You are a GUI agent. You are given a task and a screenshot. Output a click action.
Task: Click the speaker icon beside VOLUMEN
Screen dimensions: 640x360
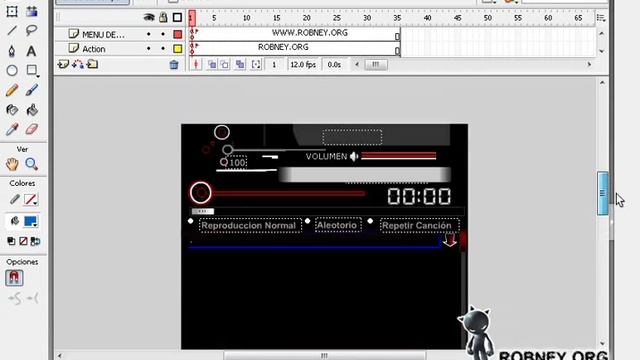click(354, 156)
